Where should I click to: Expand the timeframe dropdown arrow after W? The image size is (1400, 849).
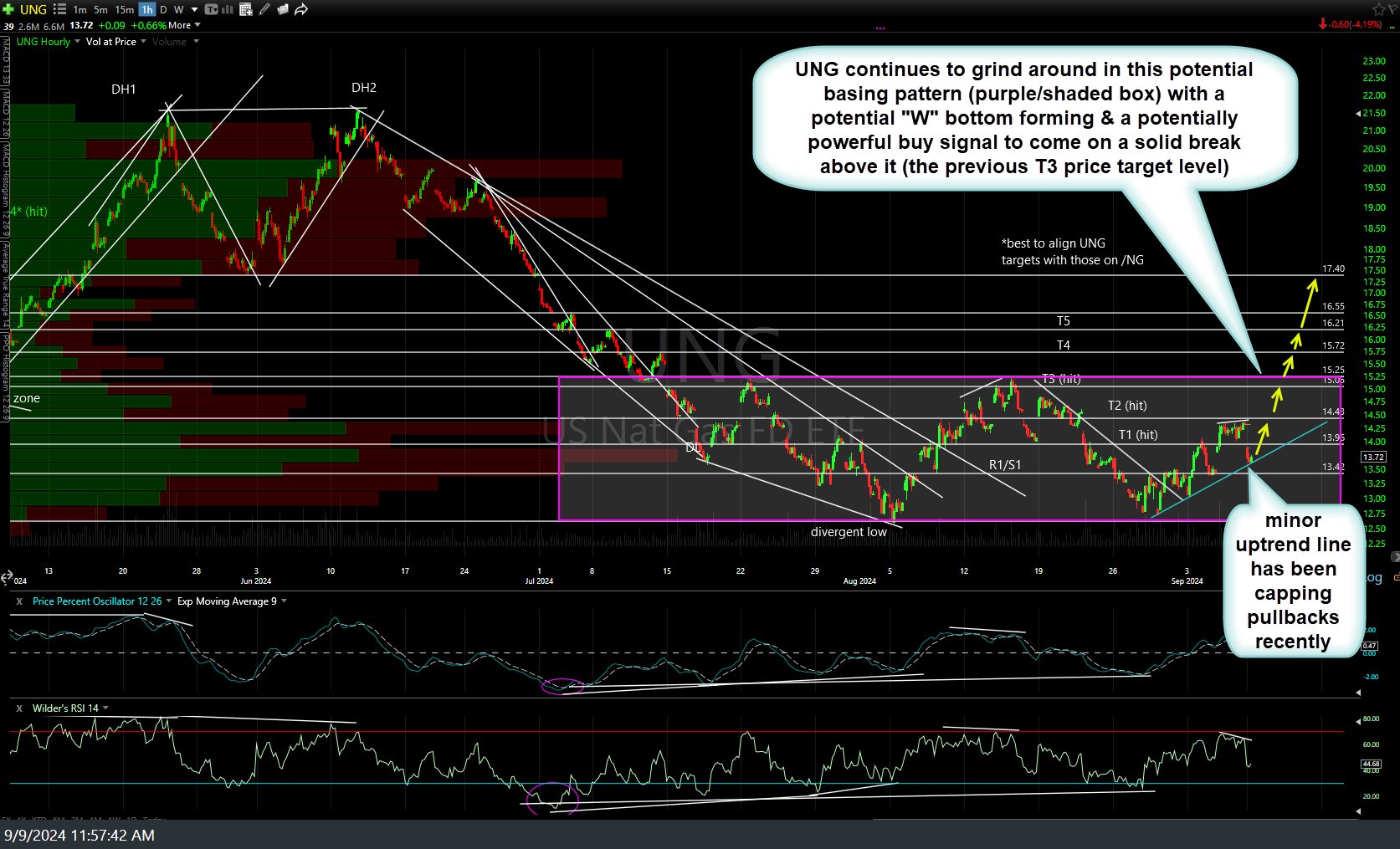coord(194,9)
